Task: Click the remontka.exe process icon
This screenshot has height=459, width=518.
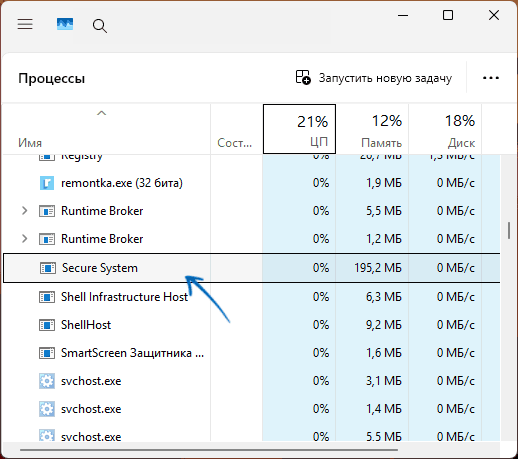Action: click(x=47, y=183)
